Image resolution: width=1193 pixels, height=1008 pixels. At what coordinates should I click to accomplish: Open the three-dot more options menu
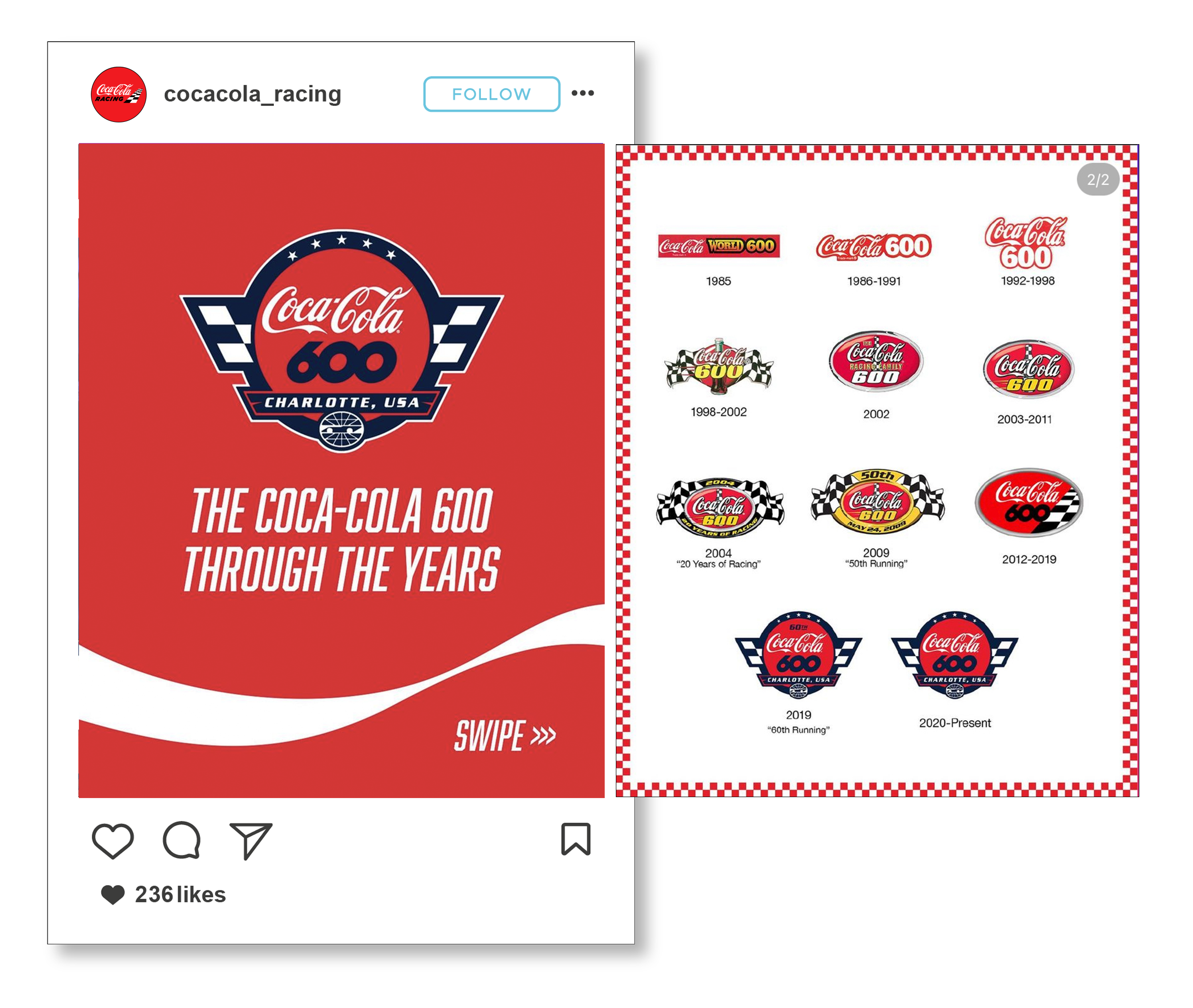pos(582,93)
